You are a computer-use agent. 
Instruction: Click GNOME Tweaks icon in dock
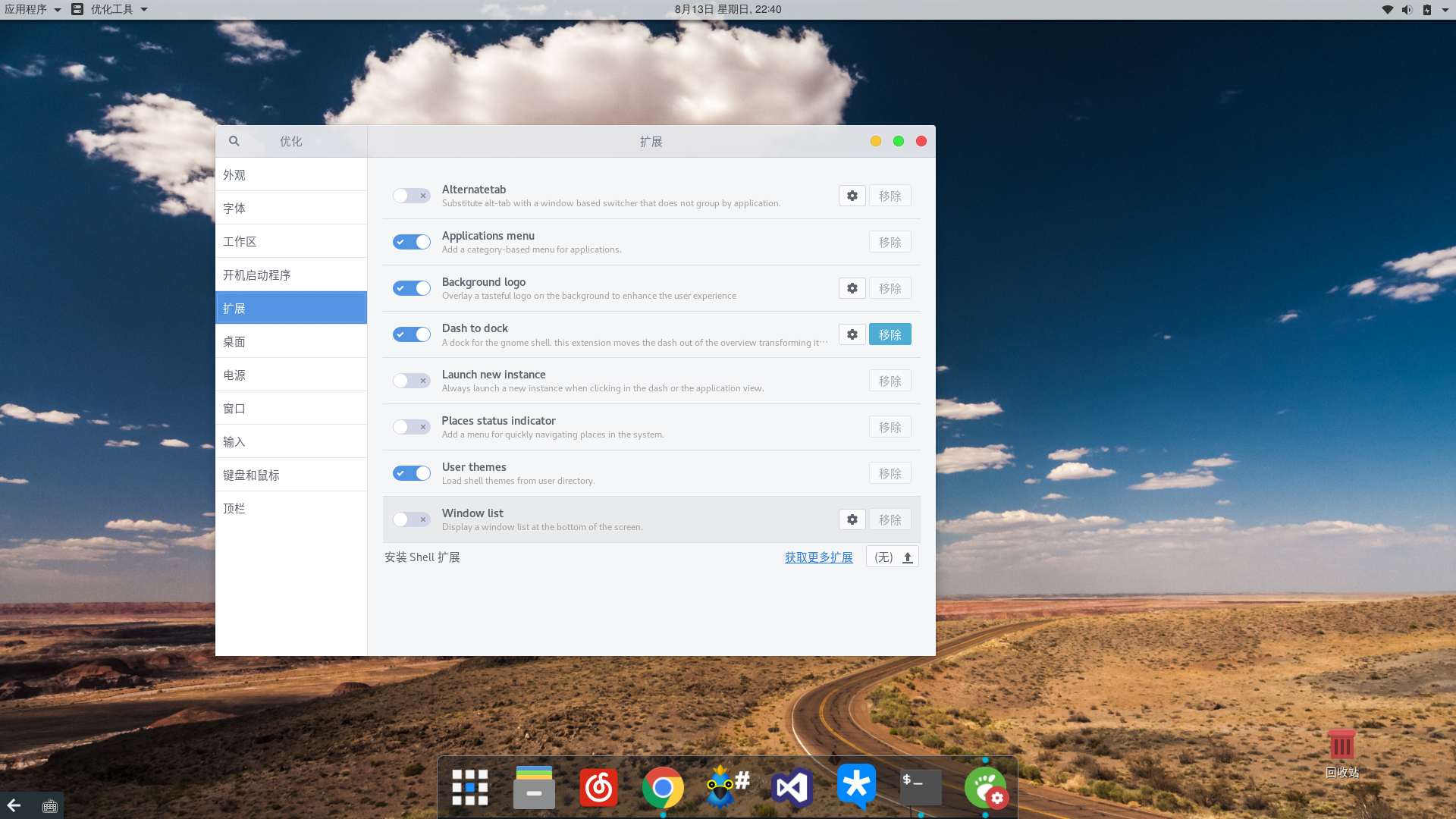pos(986,788)
